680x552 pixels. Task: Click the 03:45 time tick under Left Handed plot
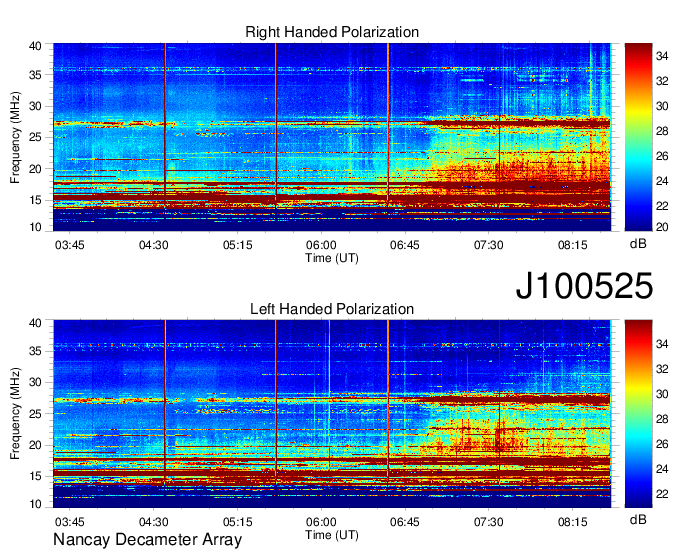(69, 522)
